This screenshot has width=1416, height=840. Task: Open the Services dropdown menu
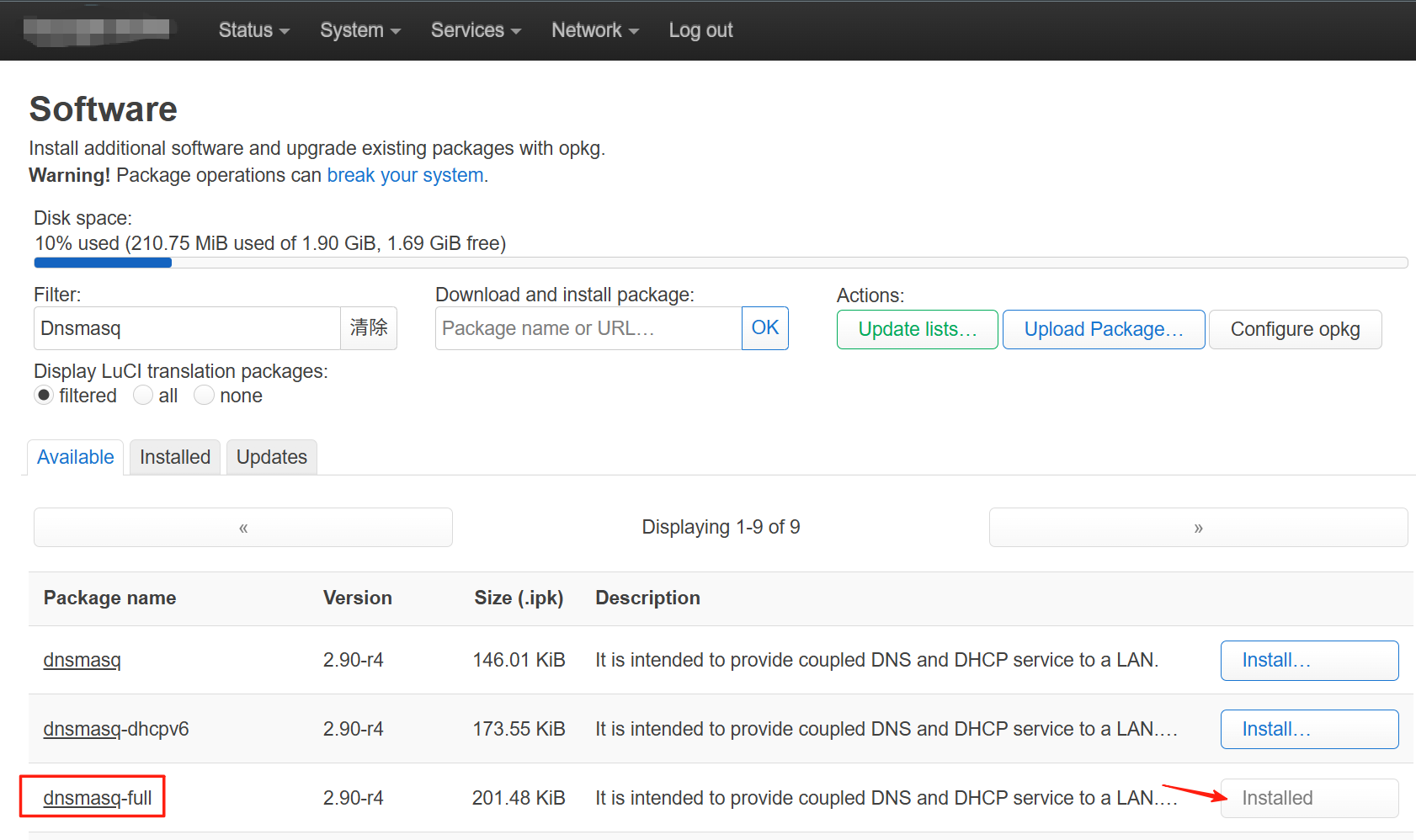(x=476, y=30)
